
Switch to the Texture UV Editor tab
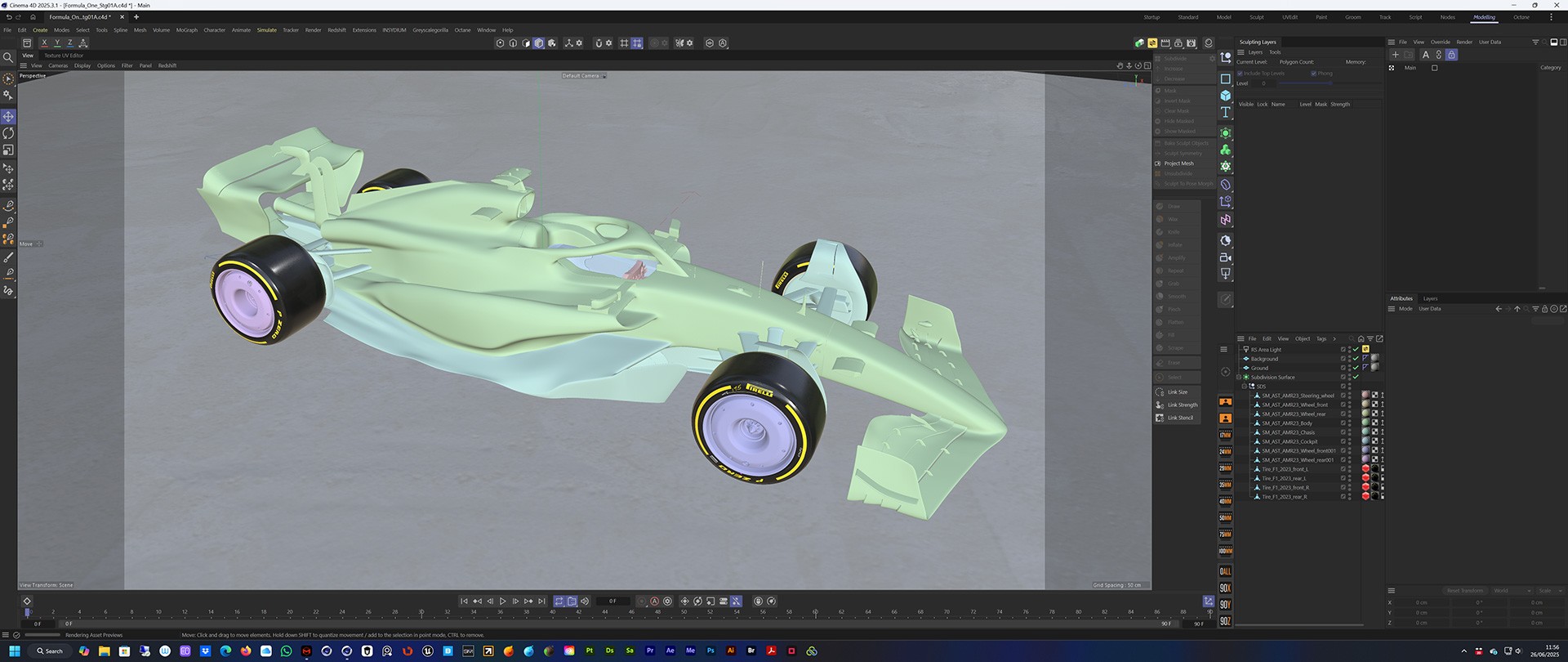point(64,56)
